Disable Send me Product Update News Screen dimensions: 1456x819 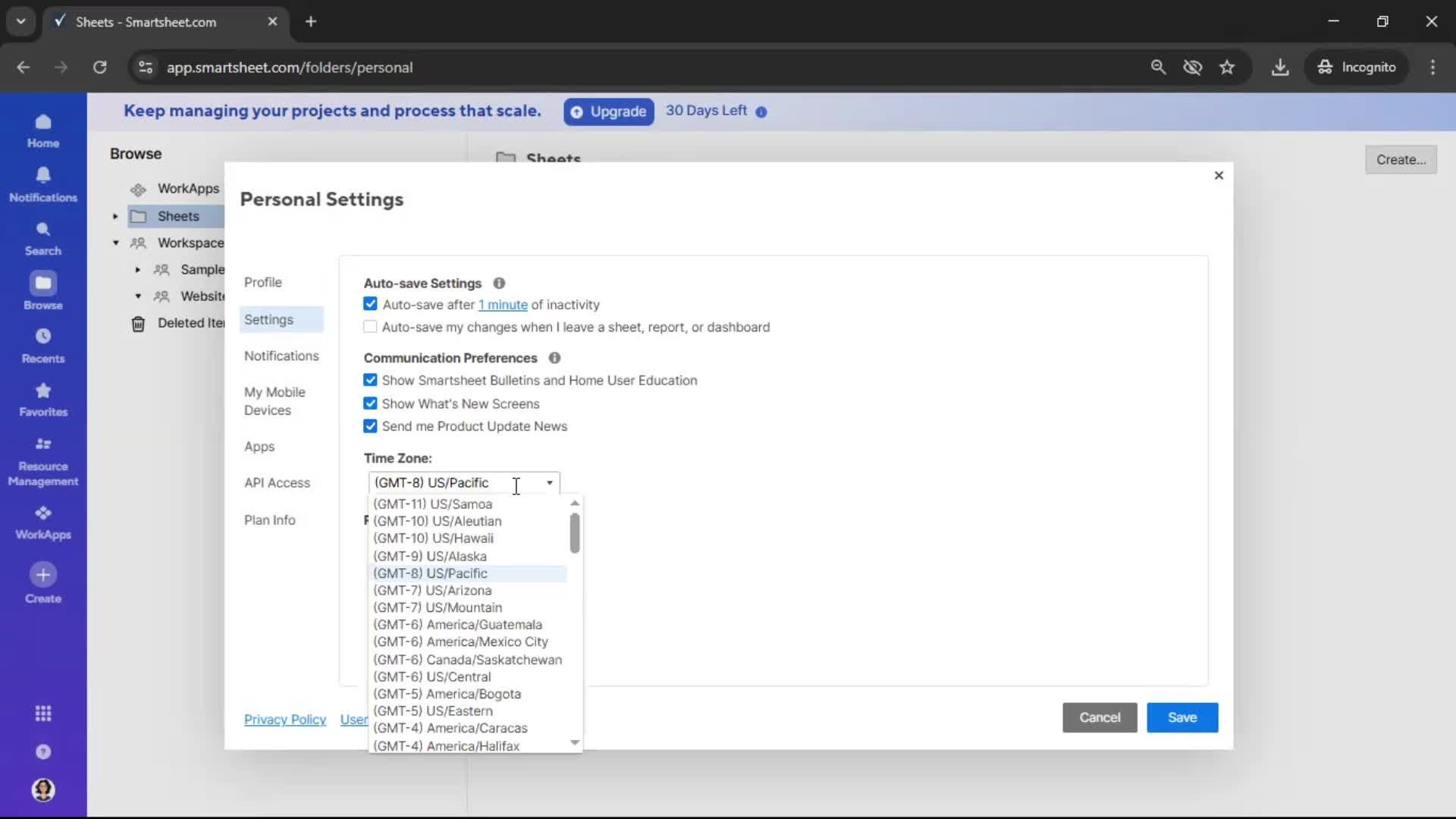(370, 425)
